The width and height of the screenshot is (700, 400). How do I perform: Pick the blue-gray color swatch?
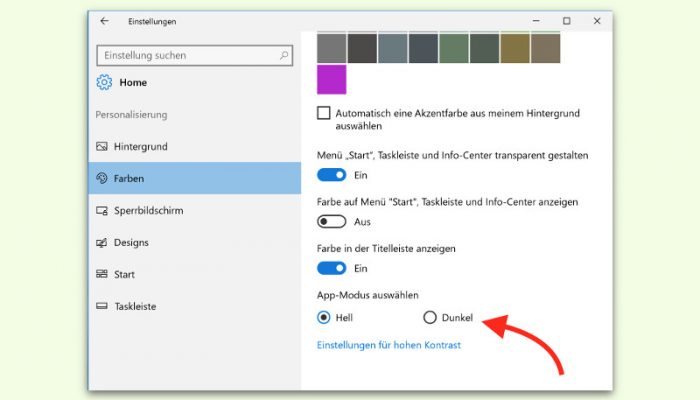393,48
